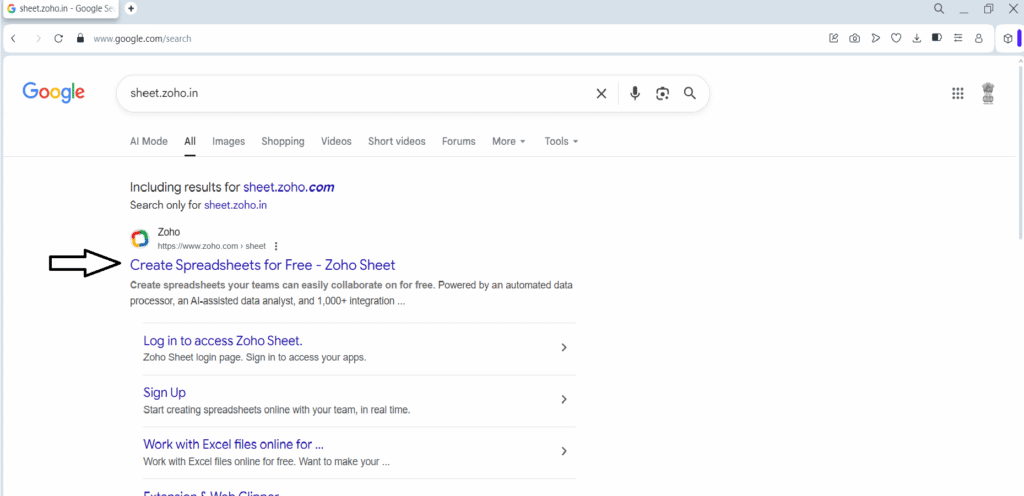Expand the Tools dropdown

click(x=562, y=141)
